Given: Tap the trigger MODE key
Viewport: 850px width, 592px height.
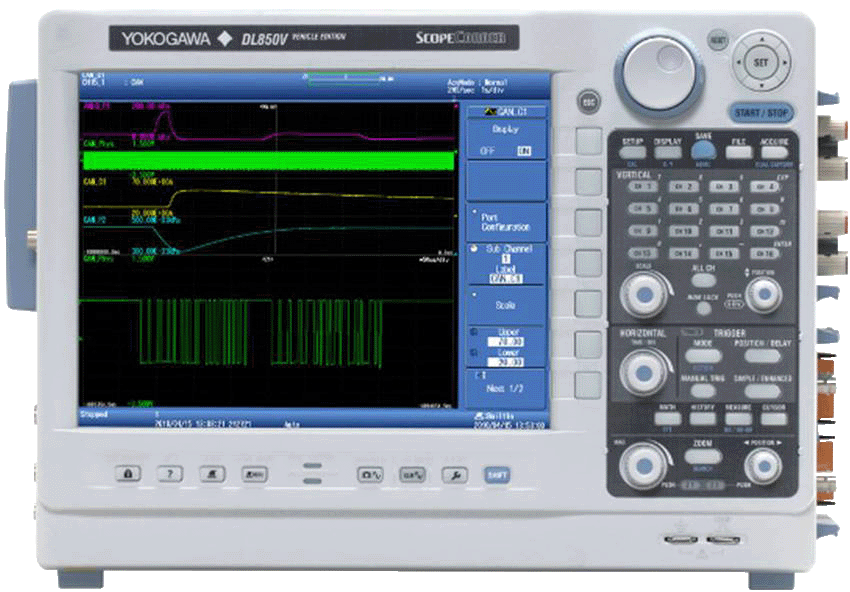Looking at the screenshot, I should point(703,356).
